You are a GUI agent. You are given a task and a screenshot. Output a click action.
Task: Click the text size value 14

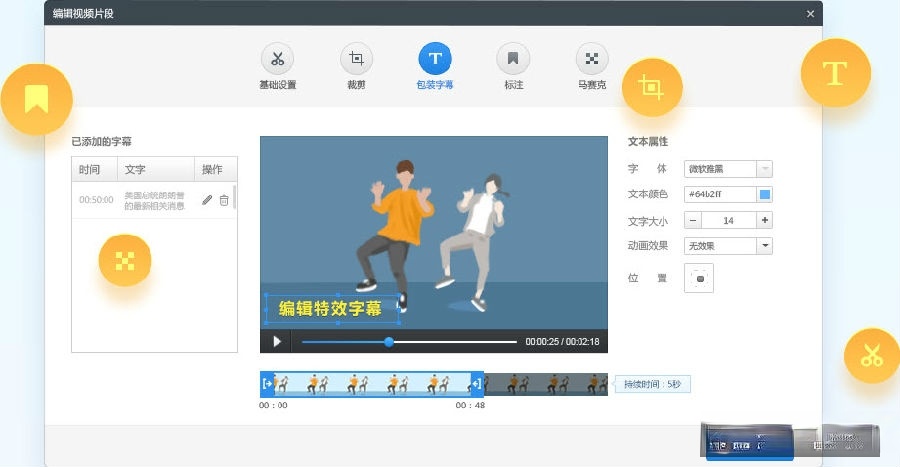[x=728, y=220]
